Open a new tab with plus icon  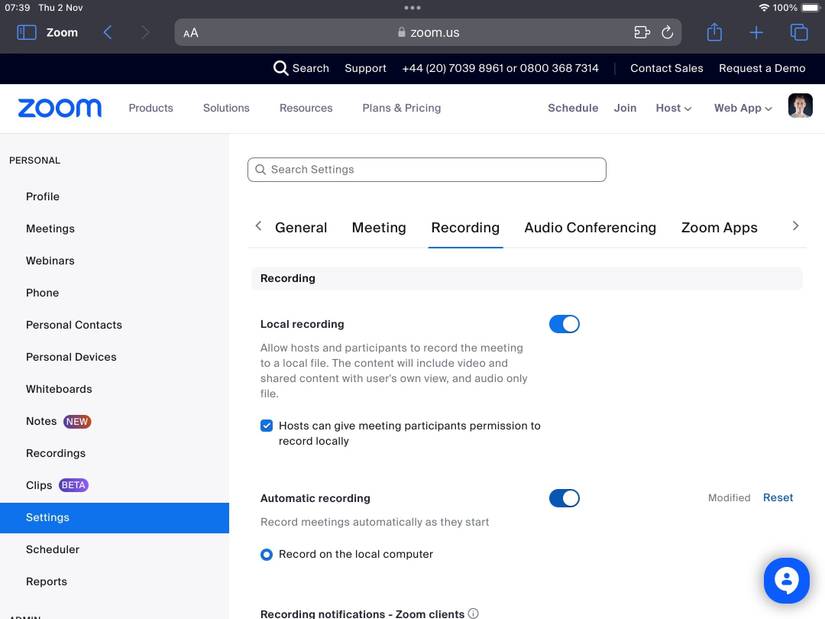(756, 32)
